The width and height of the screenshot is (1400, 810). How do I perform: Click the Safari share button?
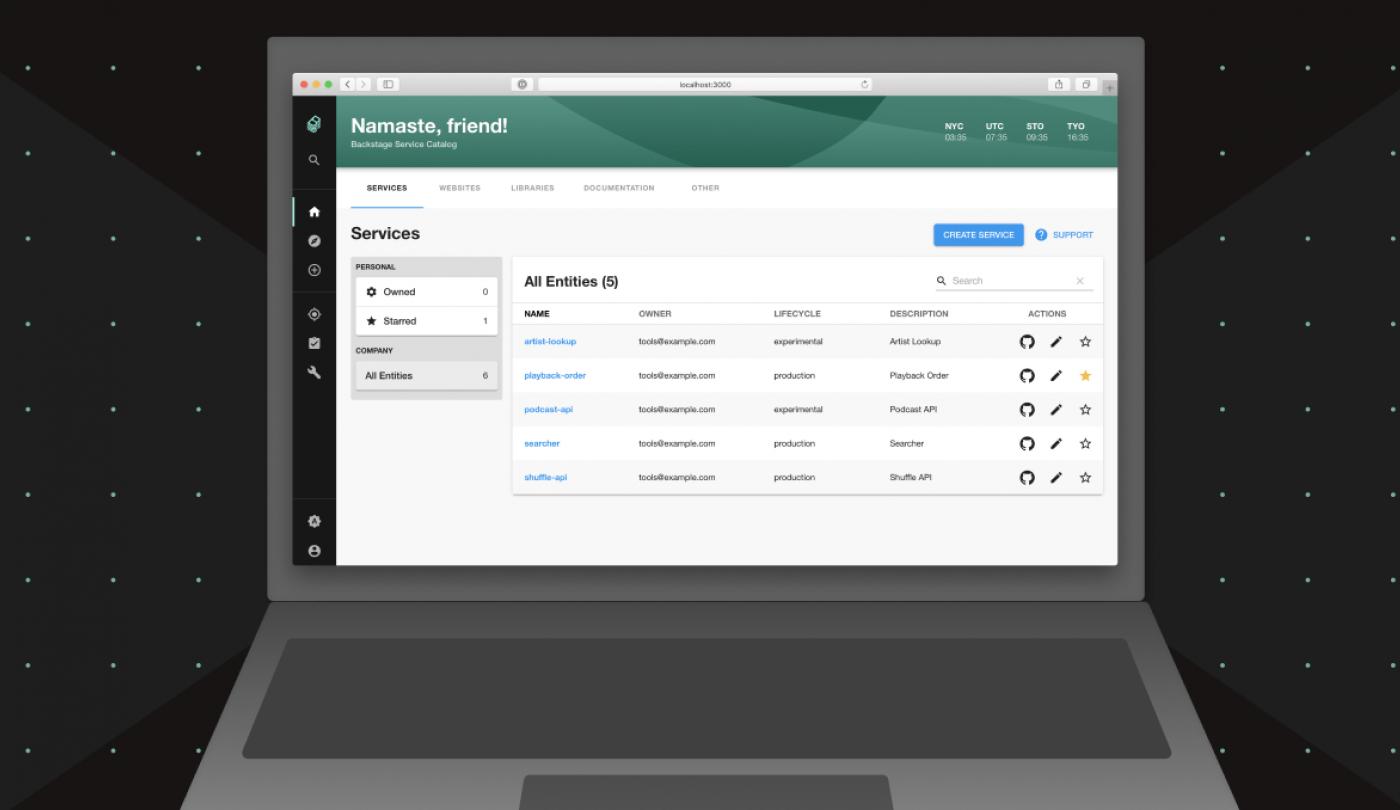pyautogui.click(x=1058, y=85)
